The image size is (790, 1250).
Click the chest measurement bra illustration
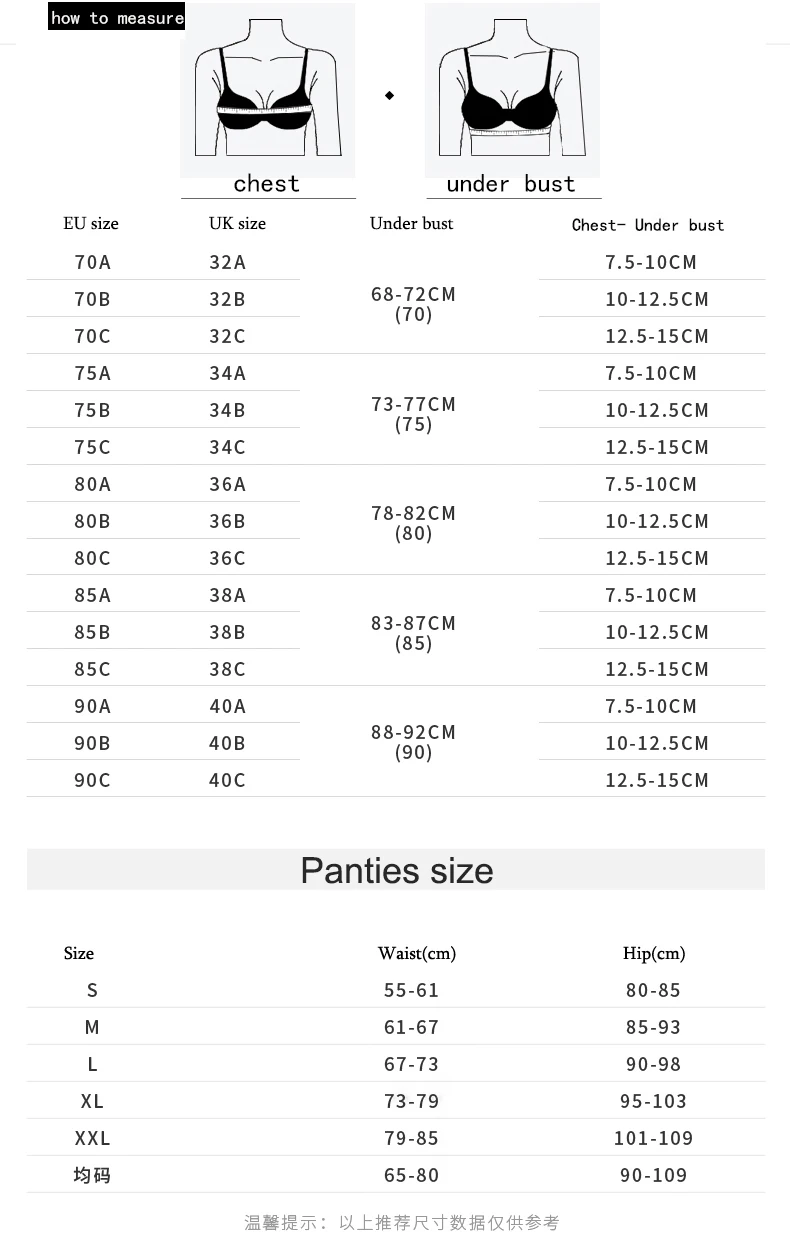[x=267, y=90]
